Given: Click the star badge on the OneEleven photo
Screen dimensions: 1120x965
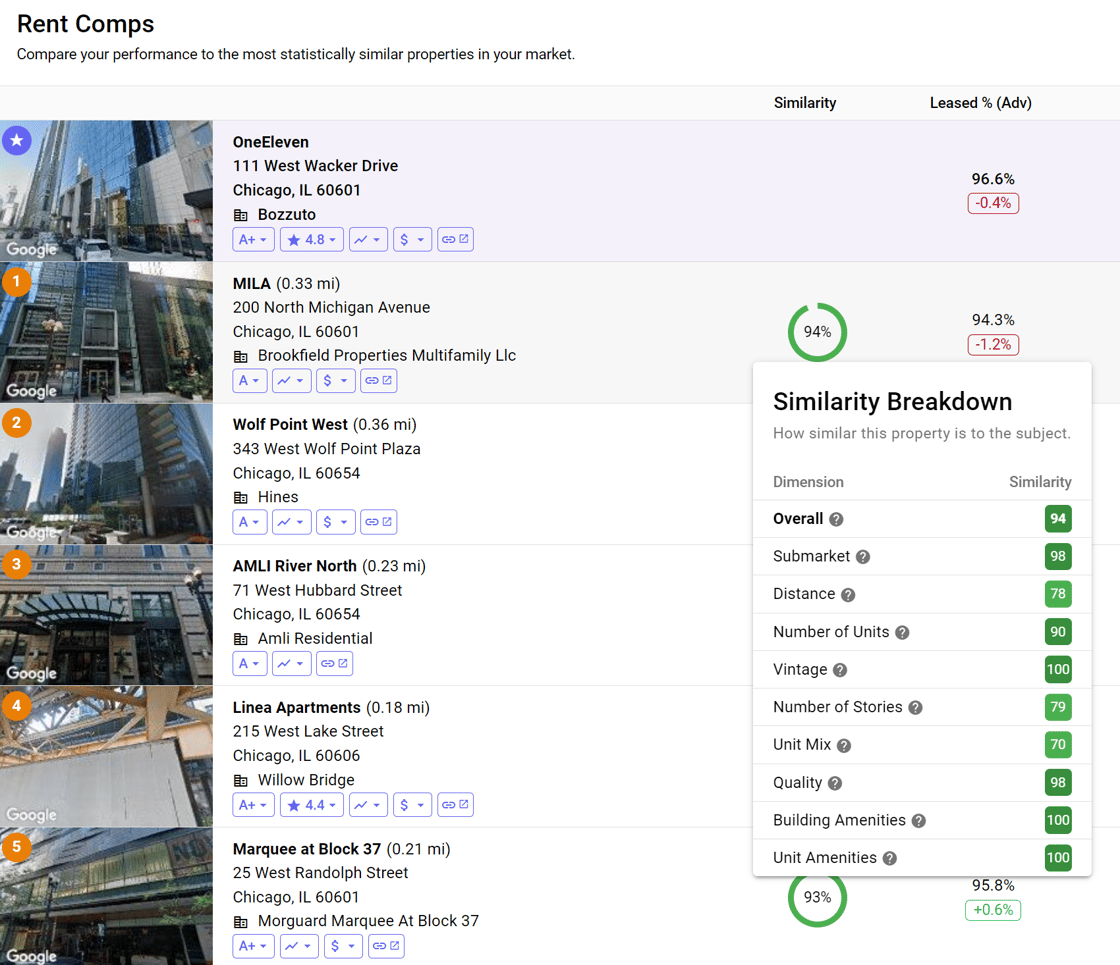Looking at the screenshot, I should pos(16,140).
